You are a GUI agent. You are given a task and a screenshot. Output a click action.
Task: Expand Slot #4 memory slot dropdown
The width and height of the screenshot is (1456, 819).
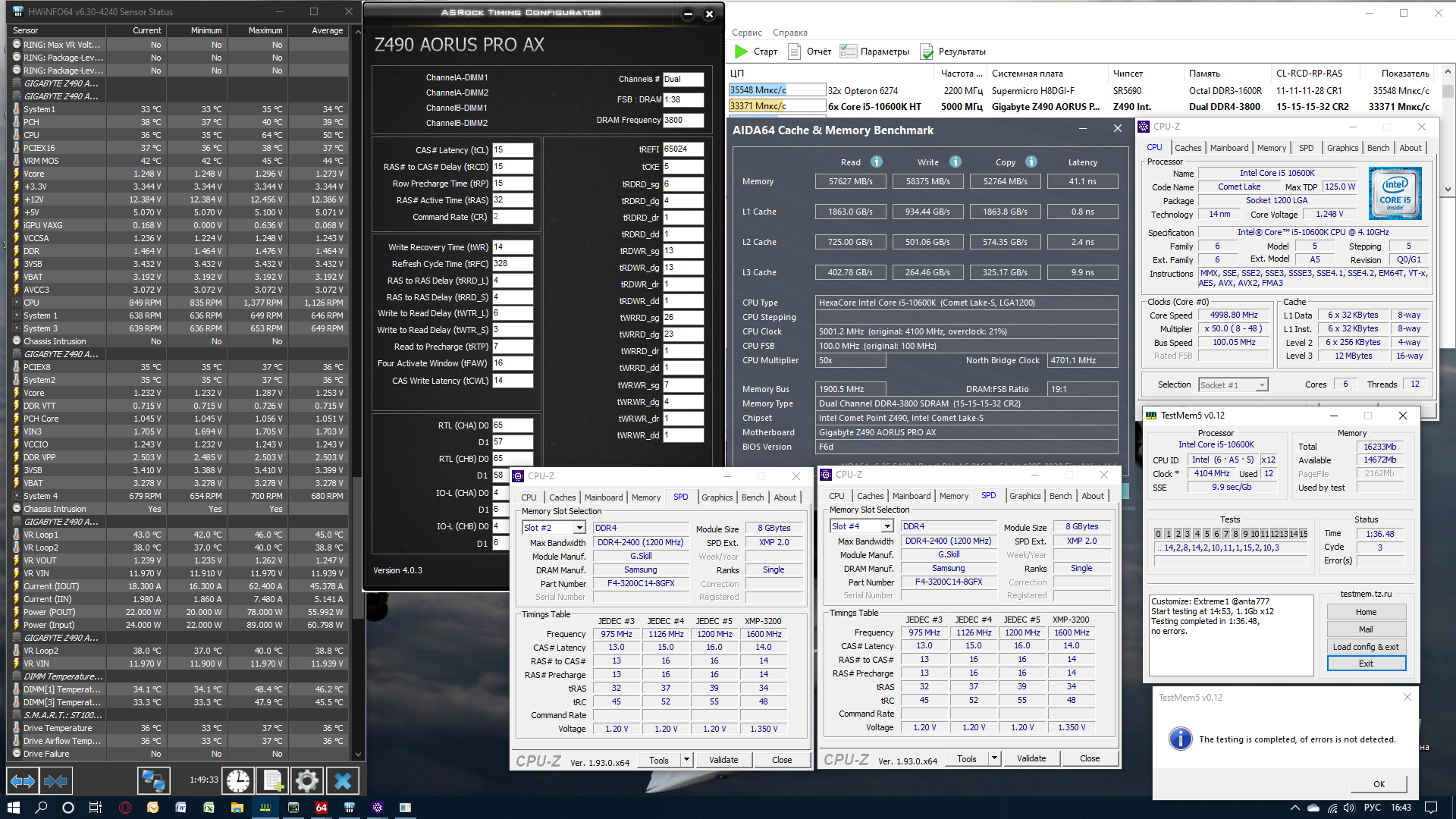[887, 526]
